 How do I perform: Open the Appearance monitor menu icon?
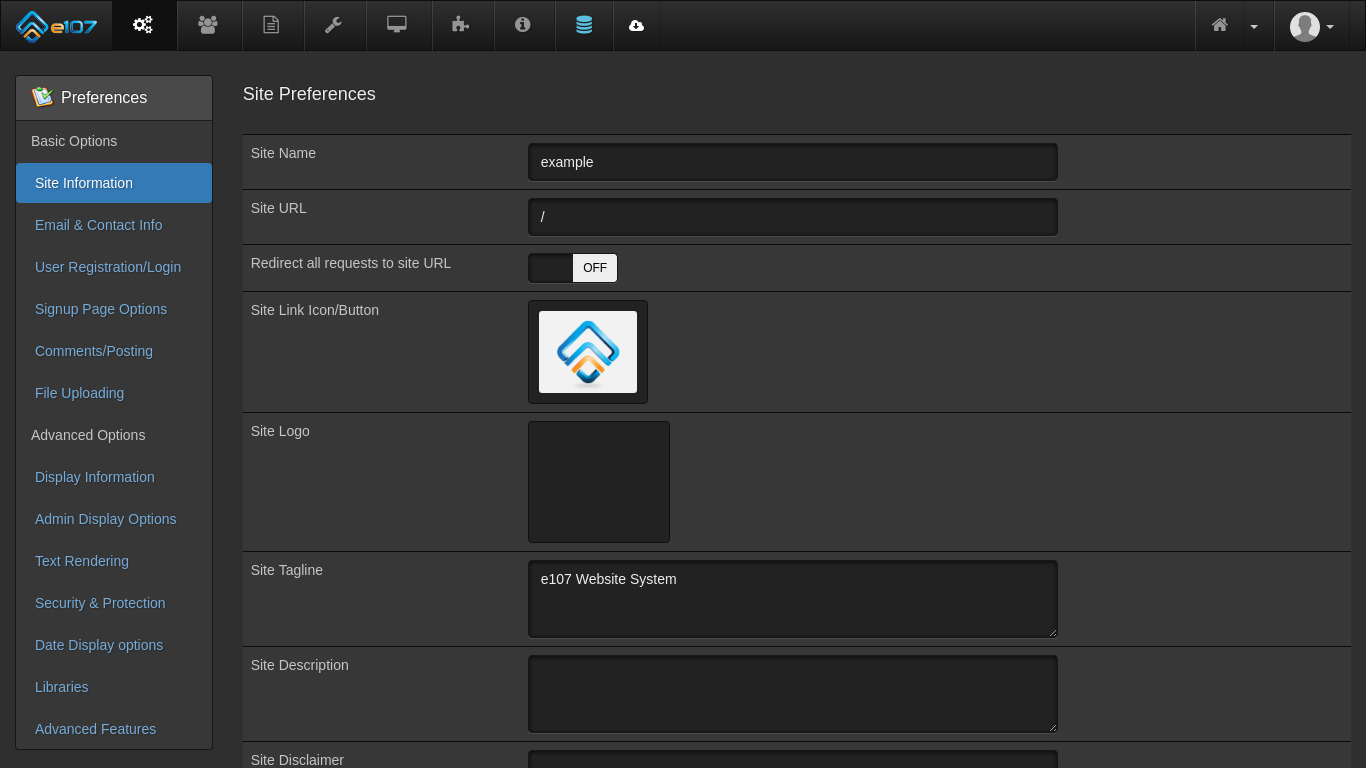pyautogui.click(x=397, y=25)
